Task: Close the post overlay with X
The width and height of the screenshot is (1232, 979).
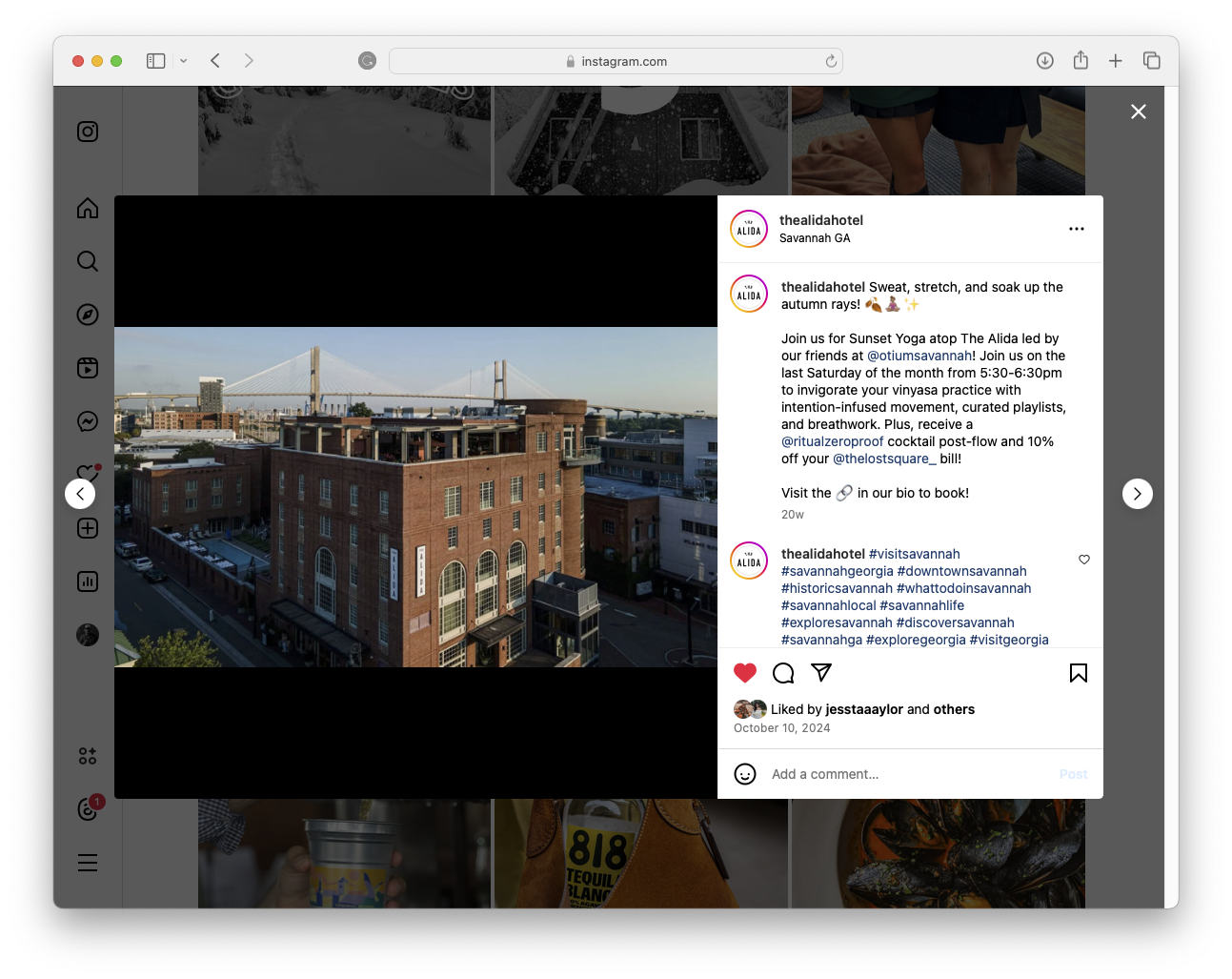Action: [1139, 112]
